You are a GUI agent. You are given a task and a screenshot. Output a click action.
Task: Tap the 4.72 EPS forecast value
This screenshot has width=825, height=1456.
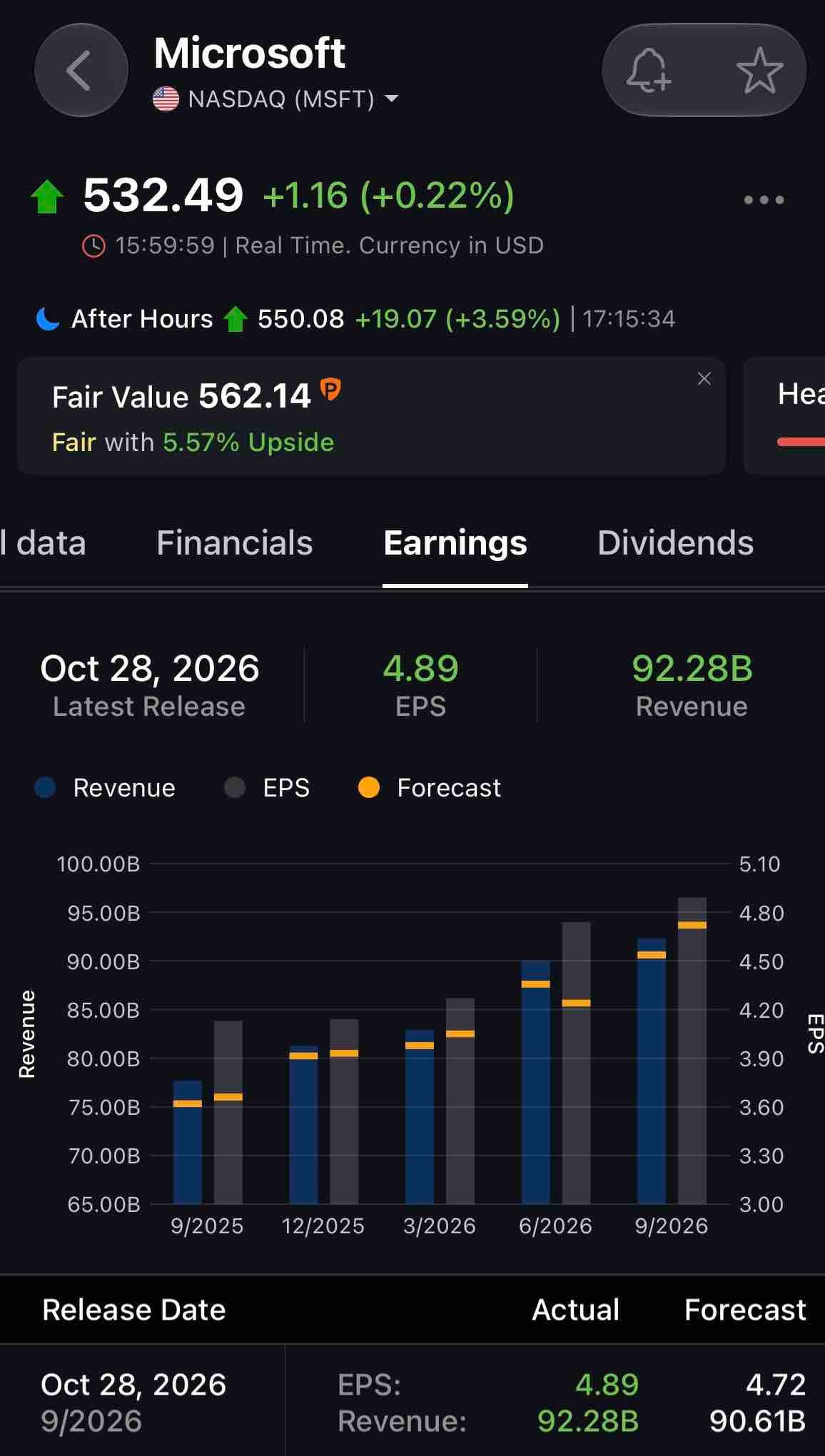pyautogui.click(x=776, y=1385)
